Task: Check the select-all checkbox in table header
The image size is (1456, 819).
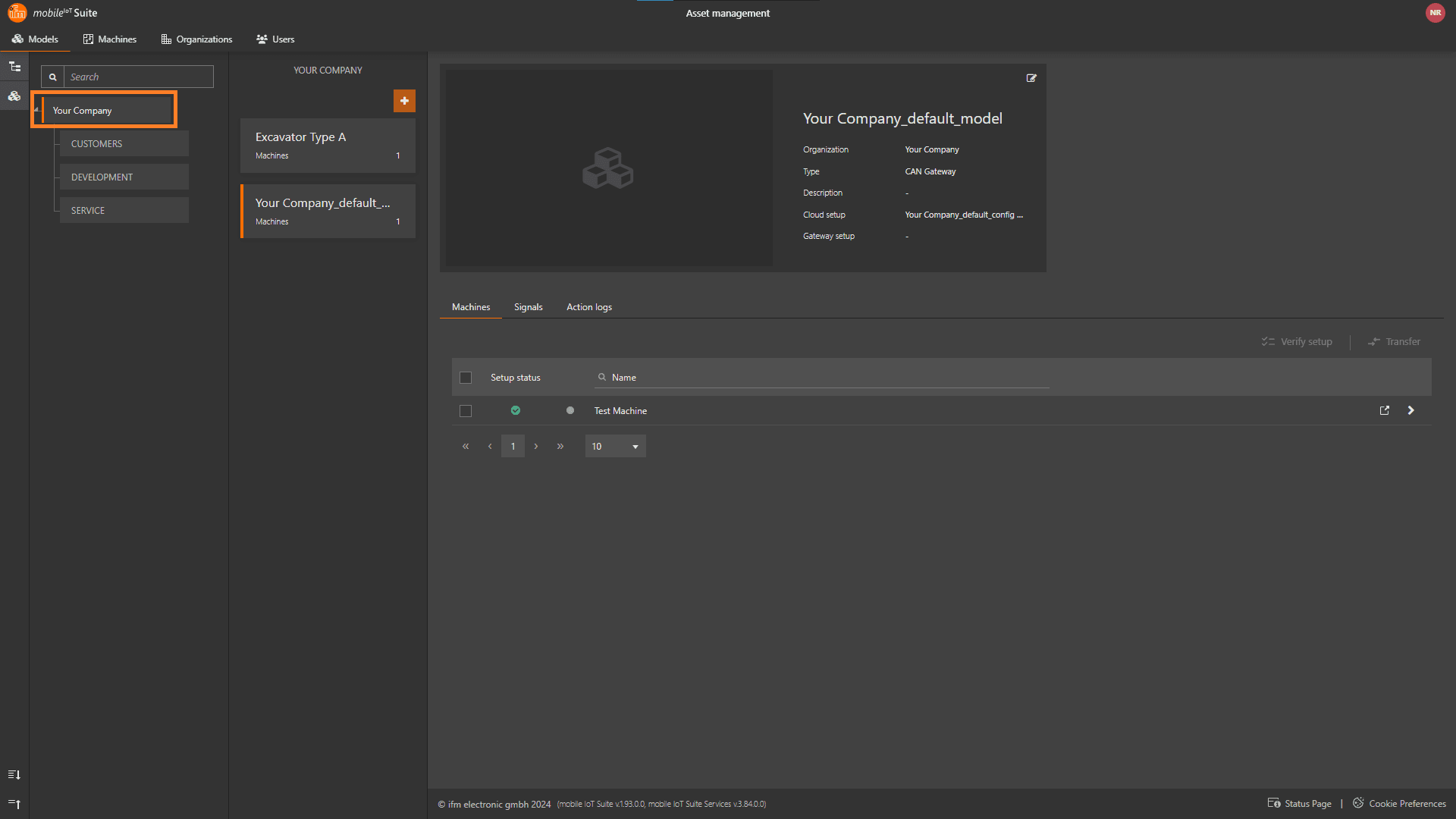Action: coord(466,378)
